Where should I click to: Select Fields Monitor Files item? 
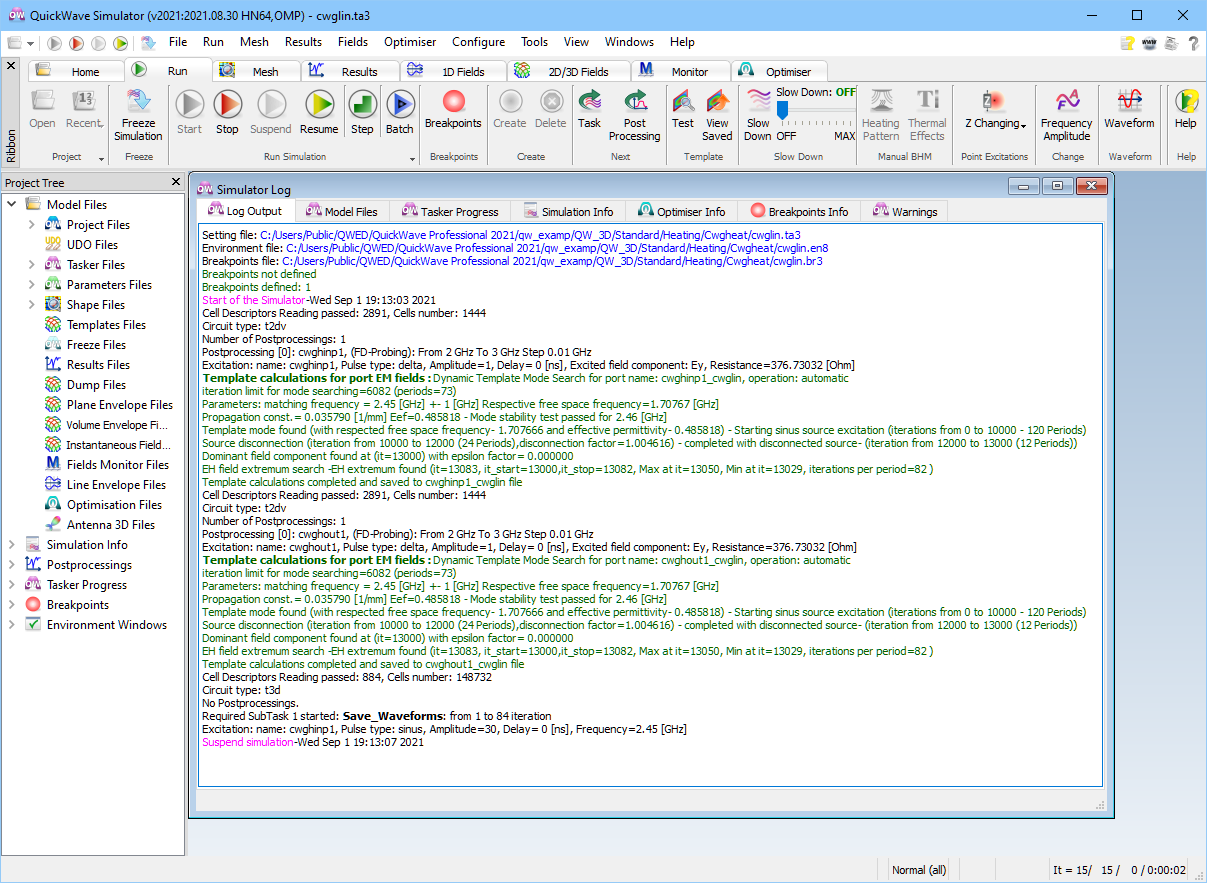(x=117, y=465)
